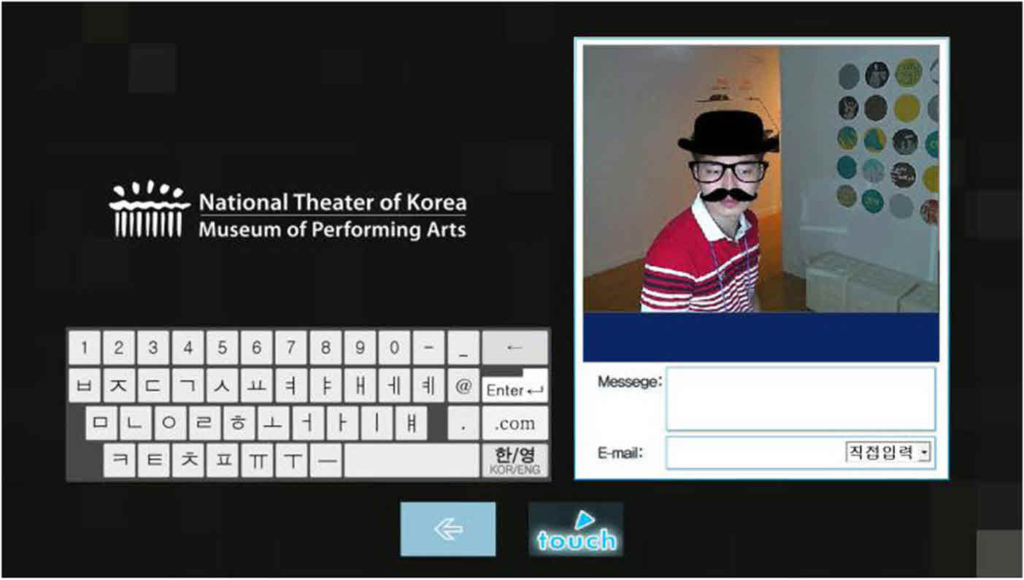The width and height of the screenshot is (1024, 580).
Task: Click the E-mail dropdown arrow
Action: point(925,453)
